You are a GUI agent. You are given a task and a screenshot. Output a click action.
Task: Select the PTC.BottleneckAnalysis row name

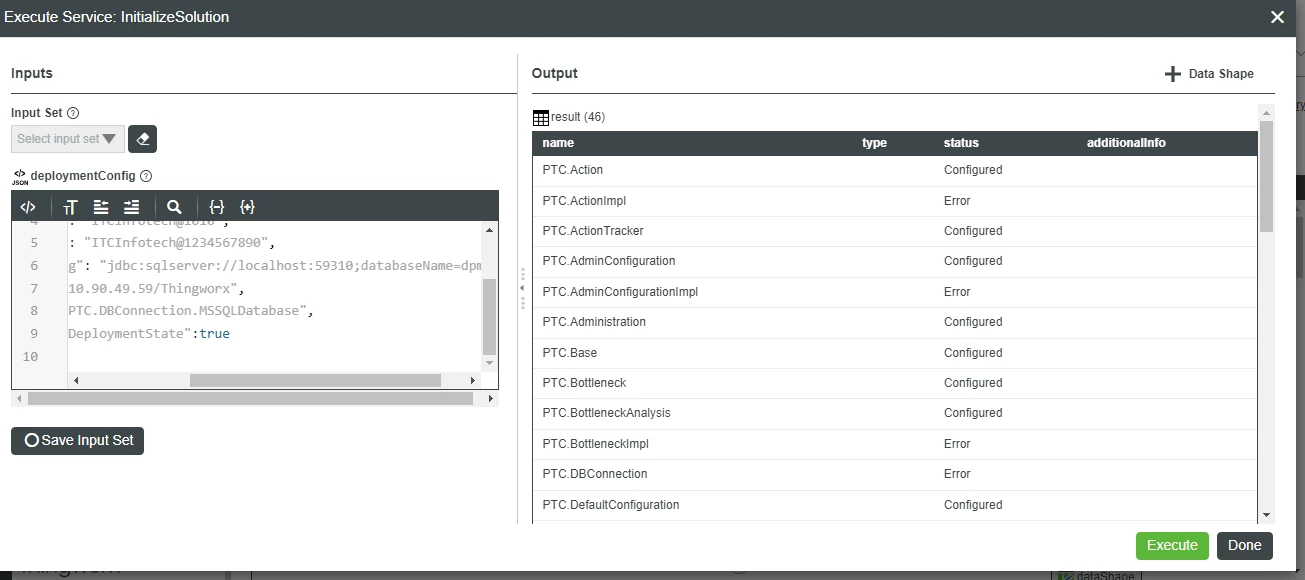point(607,413)
